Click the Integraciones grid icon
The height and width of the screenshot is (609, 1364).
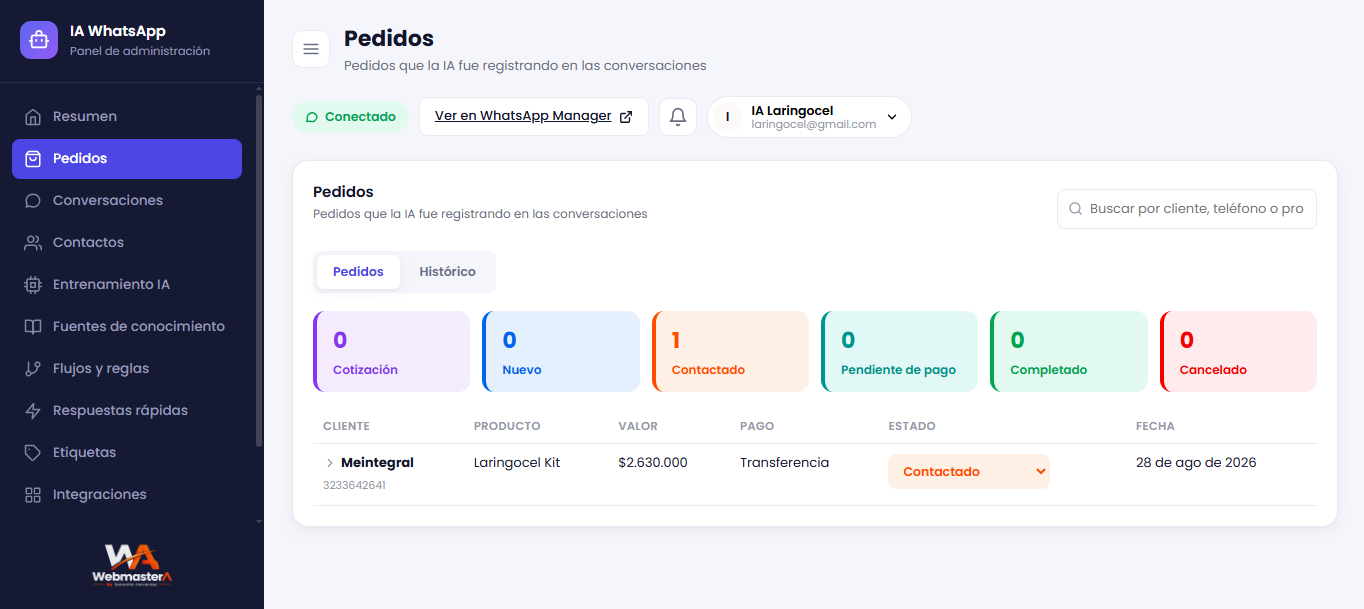pyautogui.click(x=33, y=495)
